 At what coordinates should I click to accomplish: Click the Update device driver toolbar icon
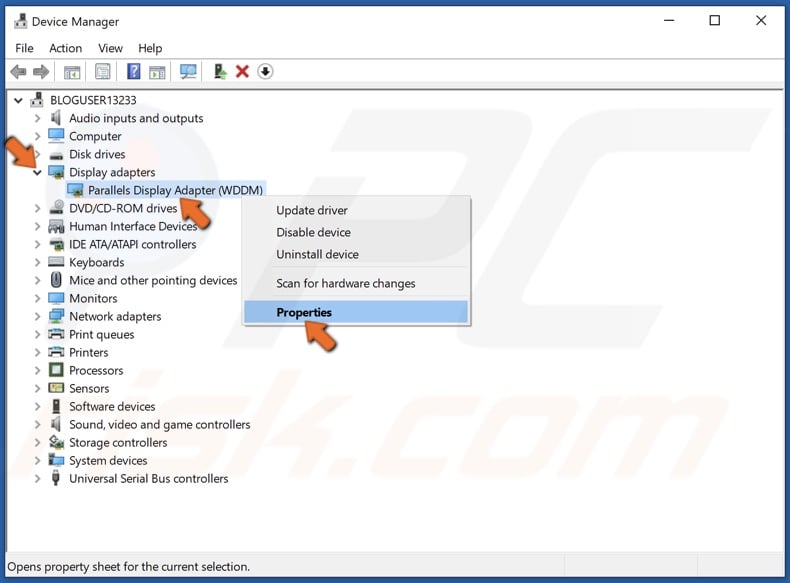[220, 72]
